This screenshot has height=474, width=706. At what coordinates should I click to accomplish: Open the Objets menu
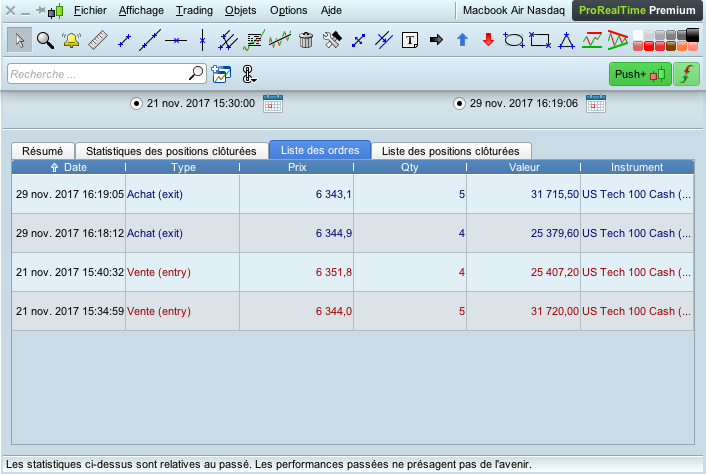pyautogui.click(x=240, y=10)
